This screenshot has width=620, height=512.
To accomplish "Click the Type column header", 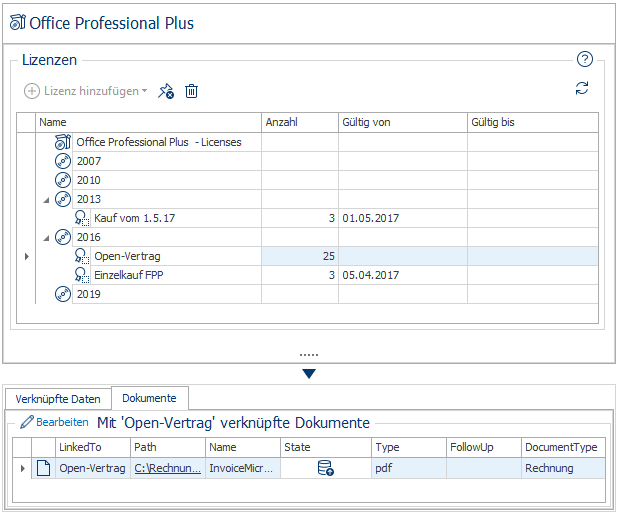I will coord(409,448).
